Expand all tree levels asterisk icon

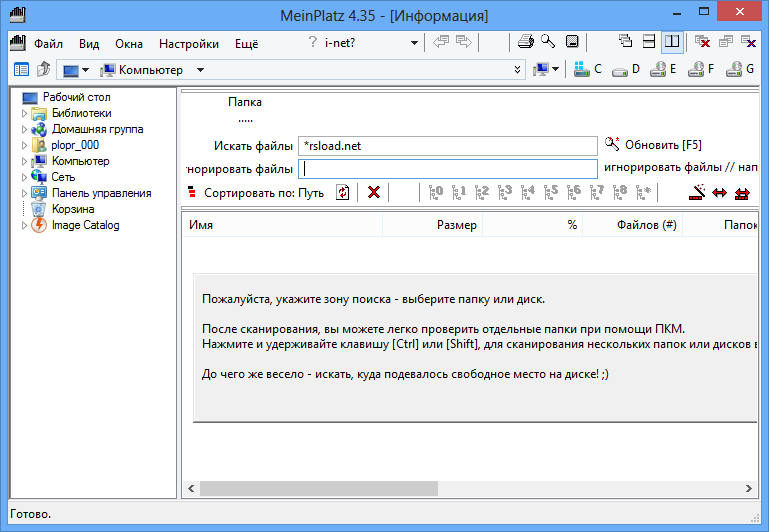(x=643, y=192)
